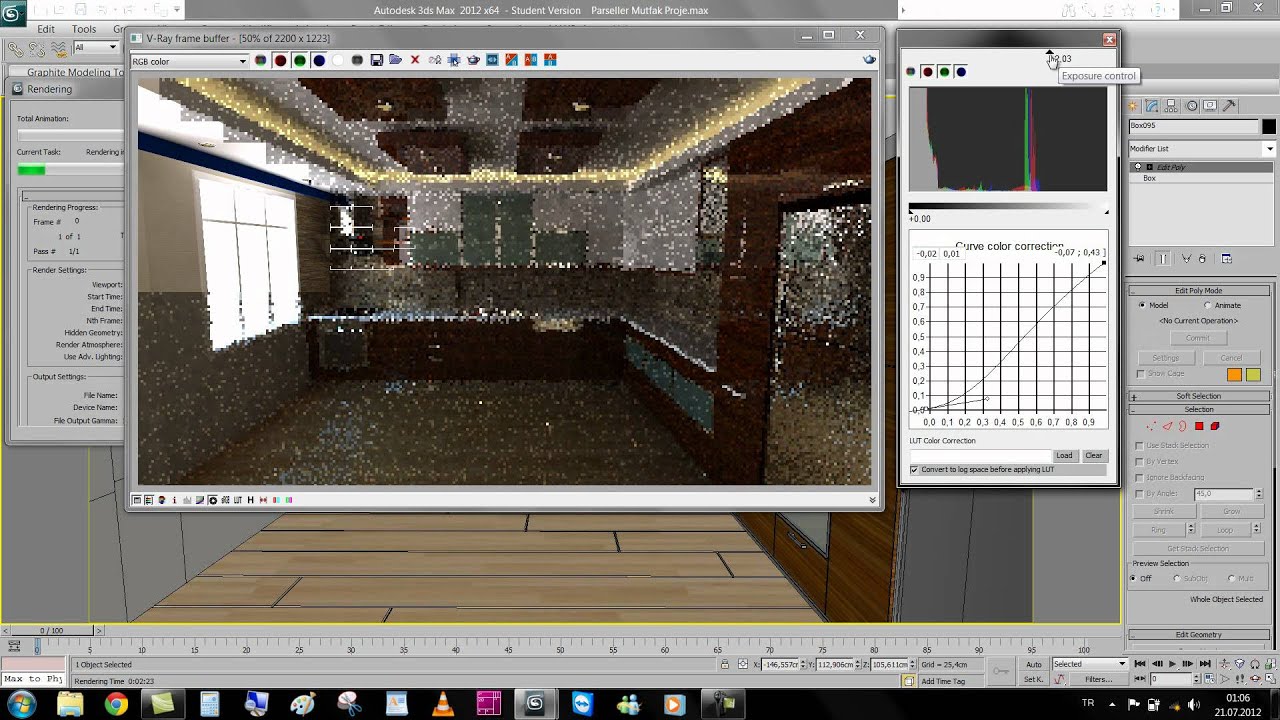Expand Edit Geometry rollout
This screenshot has height=720, width=1280.
pyautogui.click(x=1198, y=634)
